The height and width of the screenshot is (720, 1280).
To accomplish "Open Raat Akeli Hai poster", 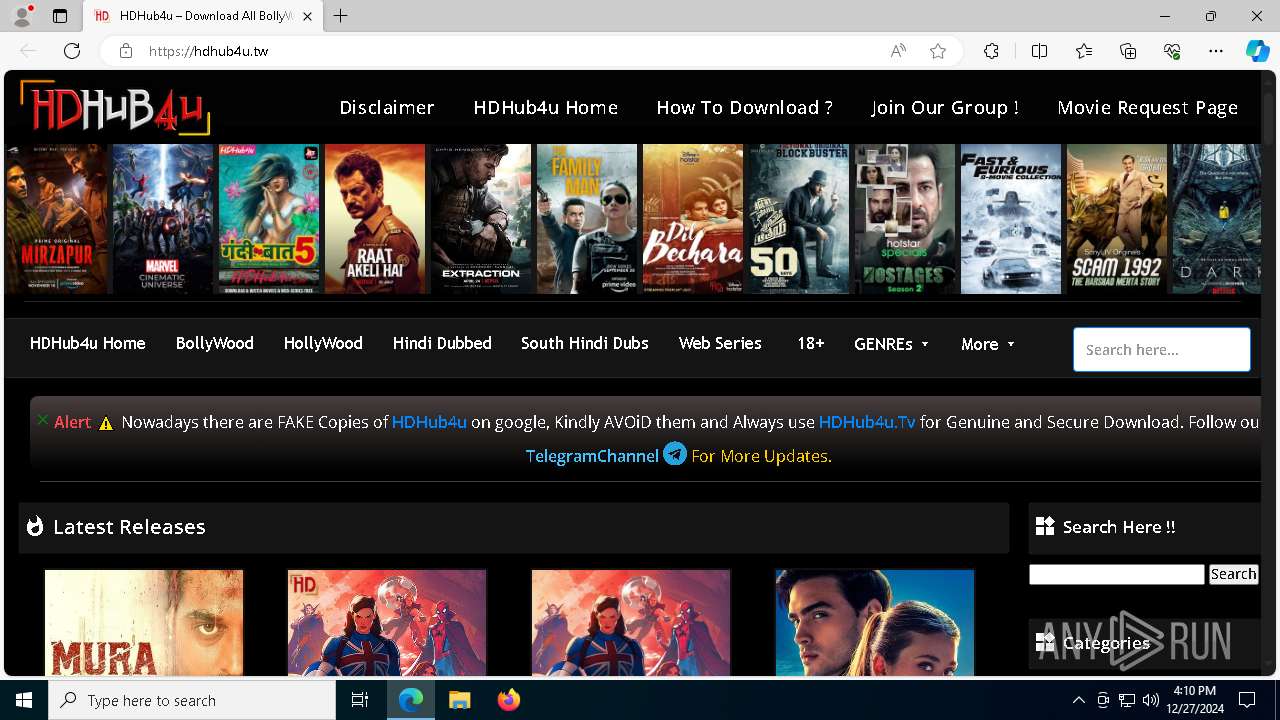I will (x=375, y=219).
